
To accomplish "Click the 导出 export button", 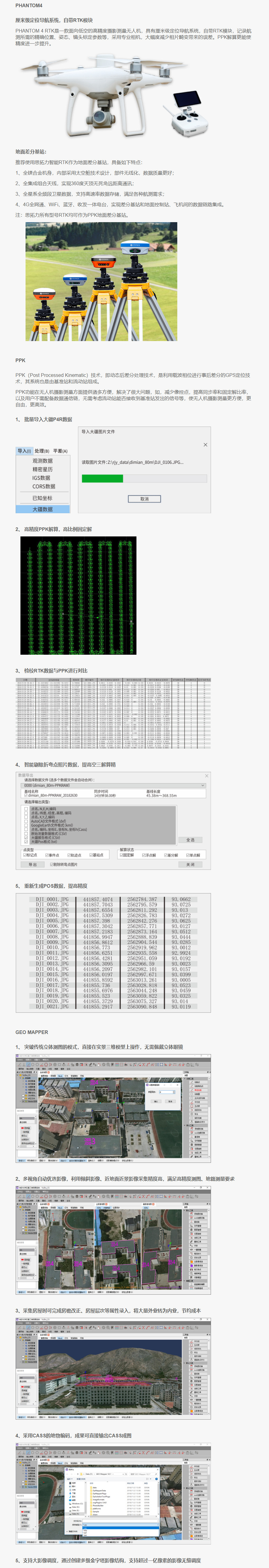I will point(33,864).
